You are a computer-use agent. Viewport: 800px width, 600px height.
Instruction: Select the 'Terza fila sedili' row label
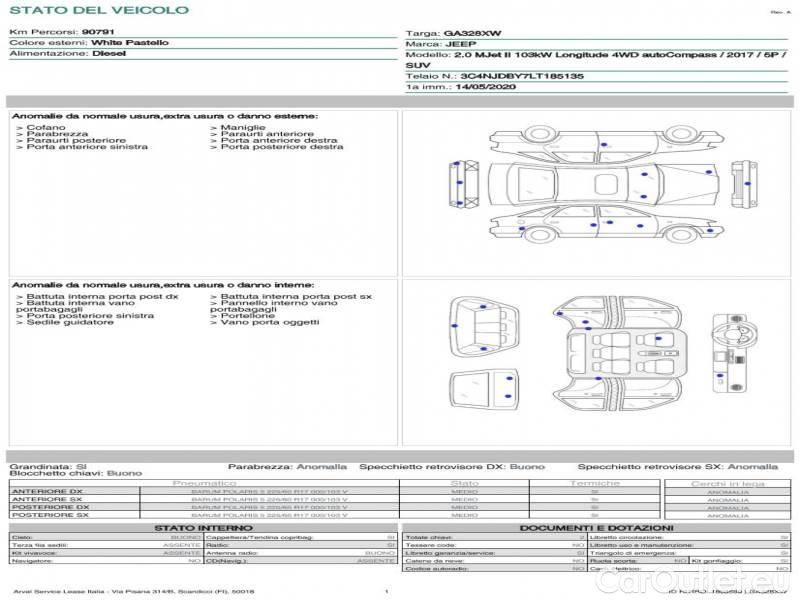tap(40, 545)
